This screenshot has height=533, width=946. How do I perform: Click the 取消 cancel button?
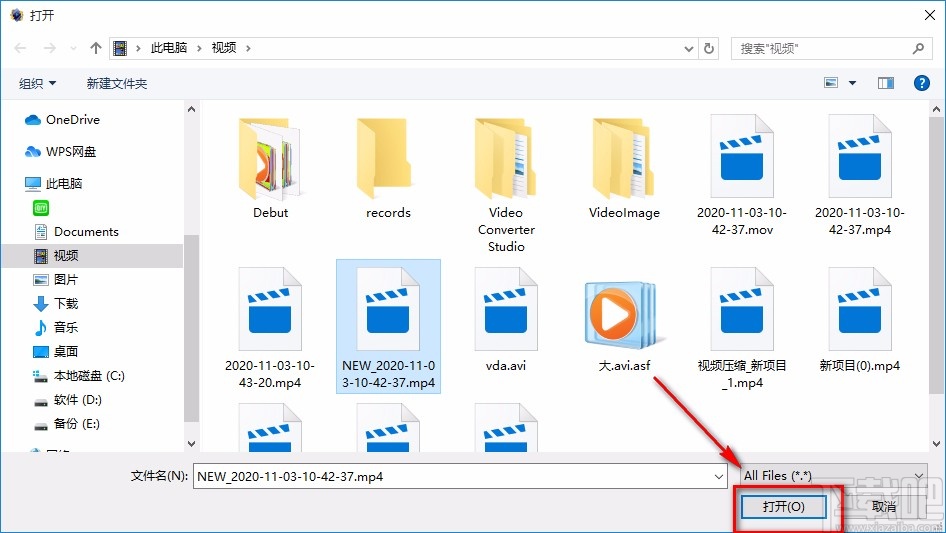(x=883, y=506)
